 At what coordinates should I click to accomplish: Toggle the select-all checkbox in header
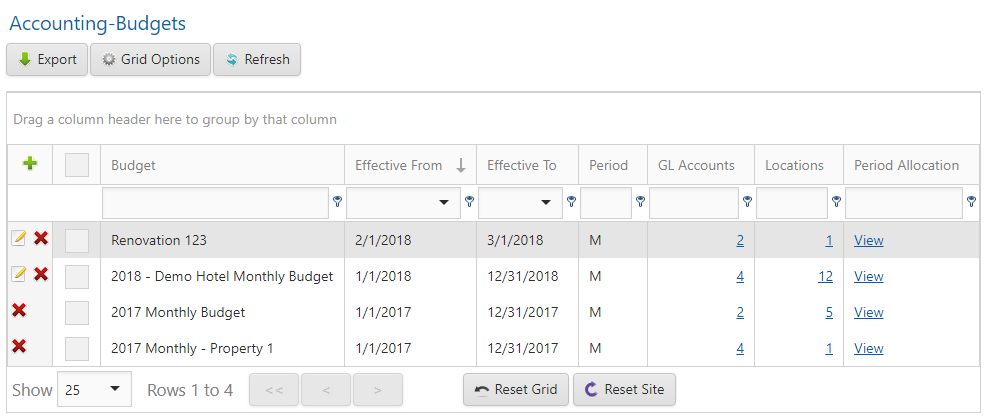77,165
